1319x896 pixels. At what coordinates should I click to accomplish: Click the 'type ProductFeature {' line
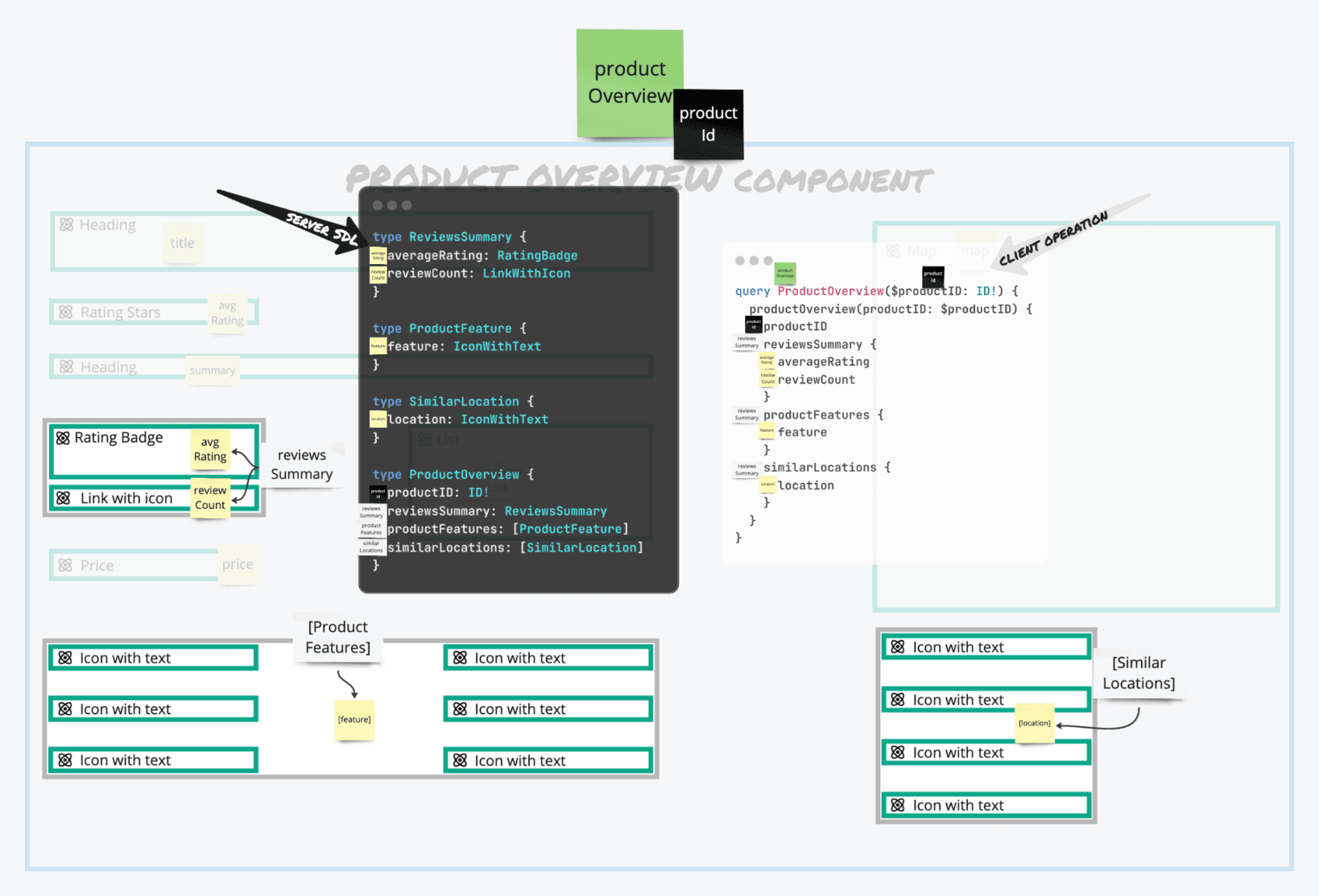coord(449,328)
